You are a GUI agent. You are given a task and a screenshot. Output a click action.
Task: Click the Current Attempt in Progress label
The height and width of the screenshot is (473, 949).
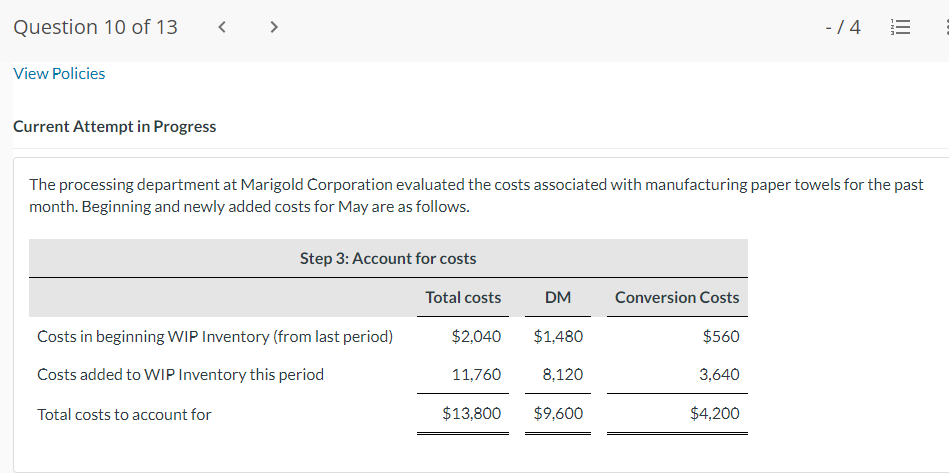click(114, 127)
